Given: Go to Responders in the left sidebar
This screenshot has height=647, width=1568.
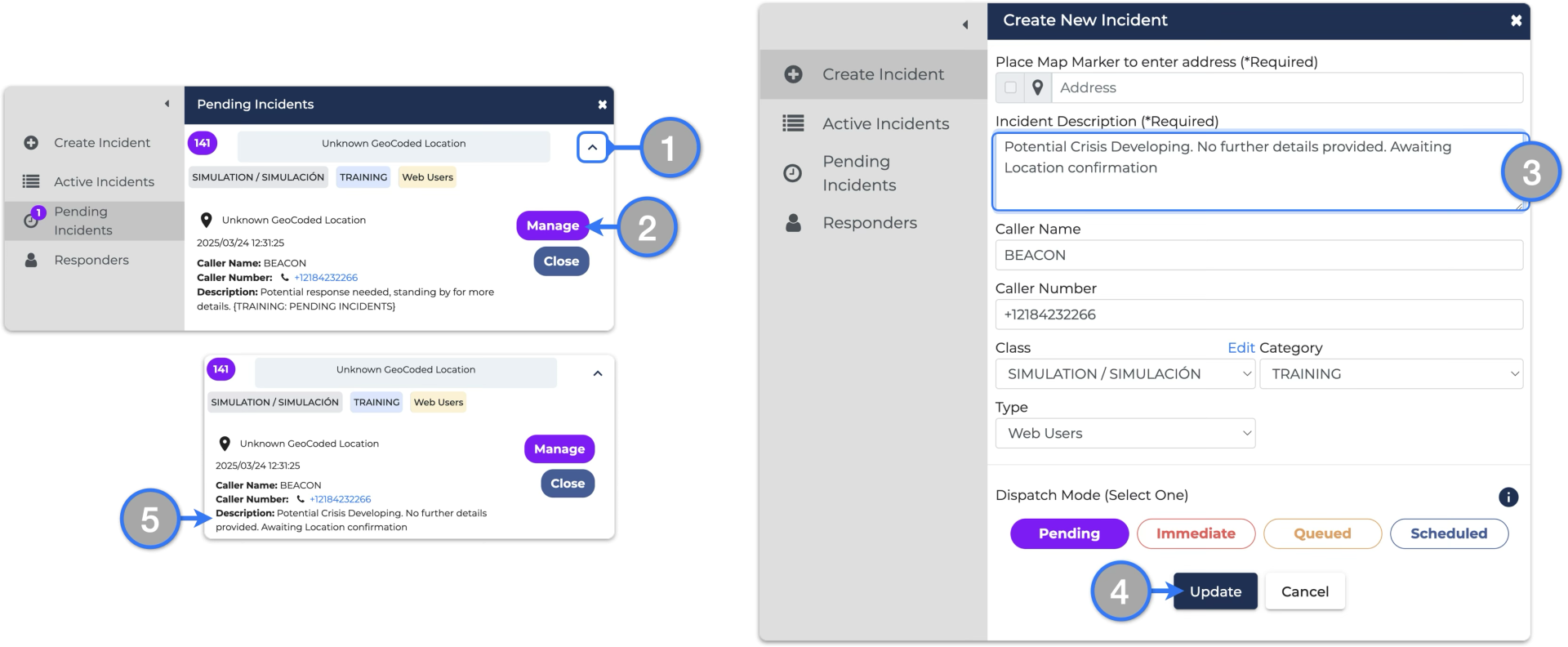Looking at the screenshot, I should 91,260.
